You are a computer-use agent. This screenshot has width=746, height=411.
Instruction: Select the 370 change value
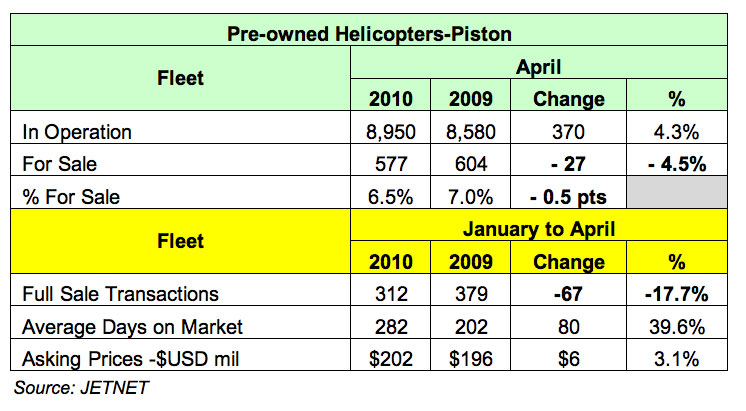coord(568,131)
